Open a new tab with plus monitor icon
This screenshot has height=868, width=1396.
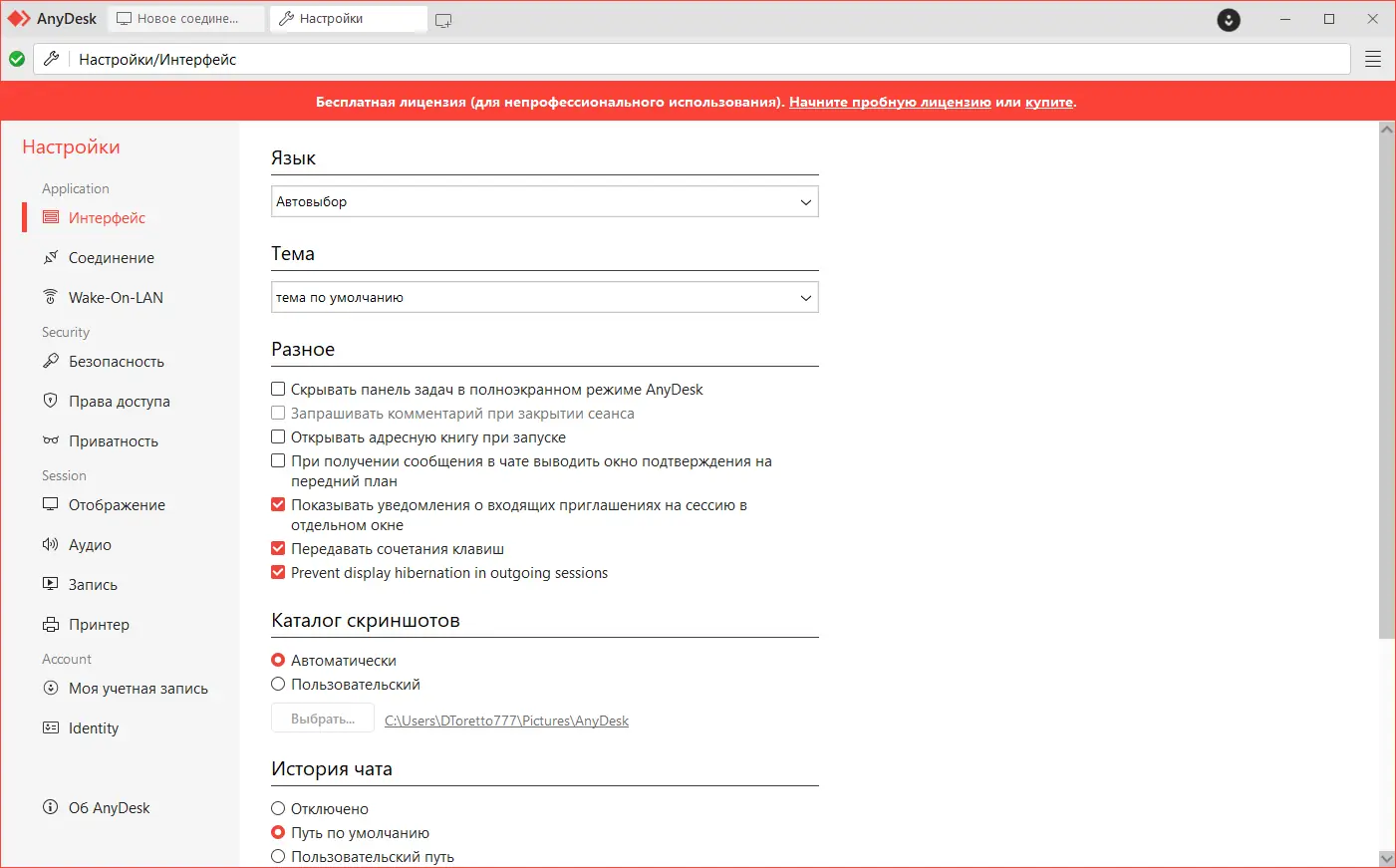[x=443, y=20]
